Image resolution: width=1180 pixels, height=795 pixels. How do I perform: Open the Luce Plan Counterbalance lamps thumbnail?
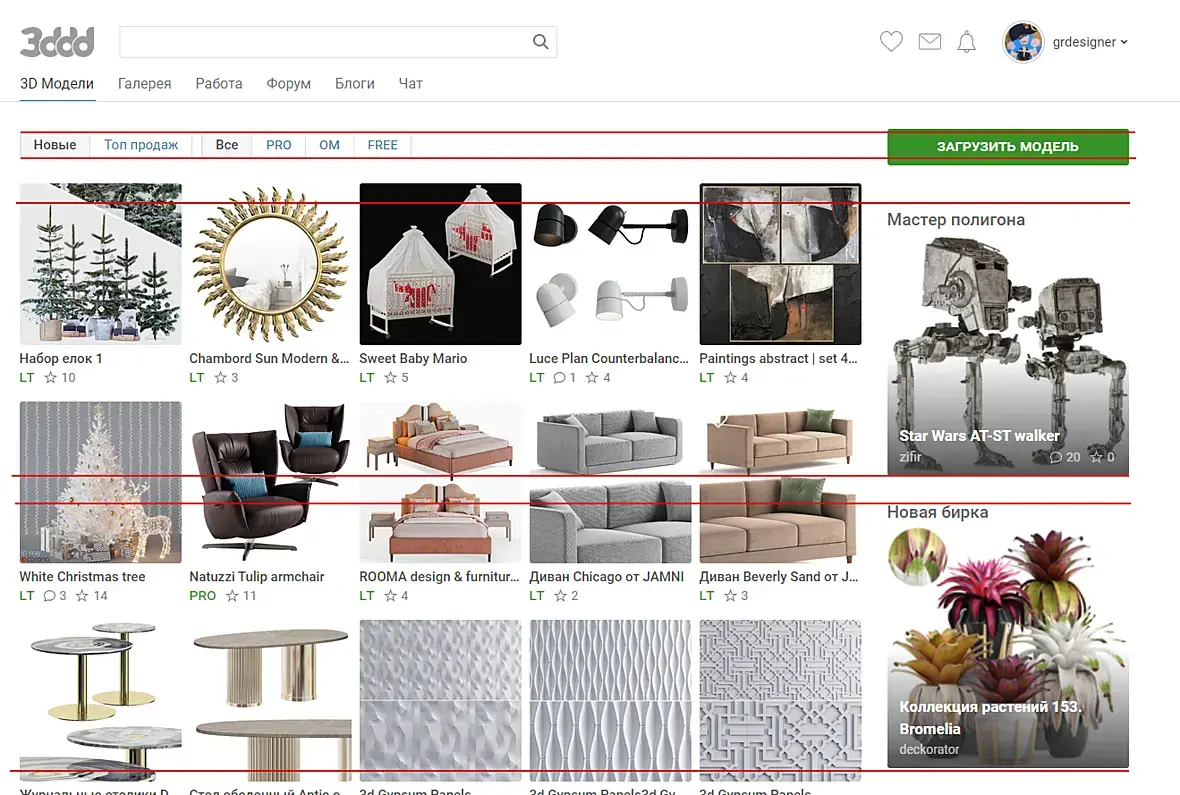coord(610,264)
